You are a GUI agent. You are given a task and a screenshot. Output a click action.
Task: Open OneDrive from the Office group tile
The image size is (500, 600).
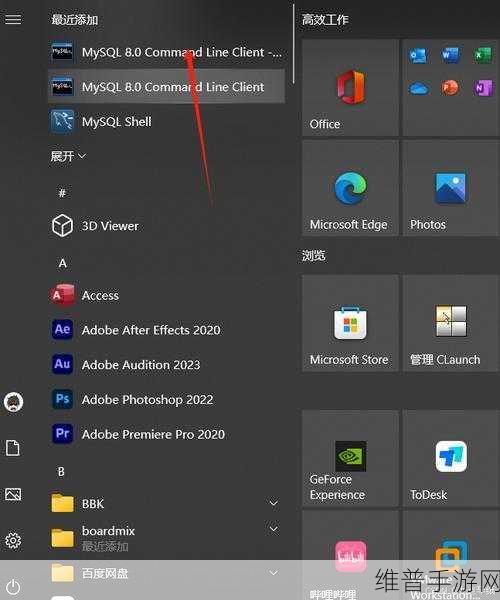click(418, 88)
